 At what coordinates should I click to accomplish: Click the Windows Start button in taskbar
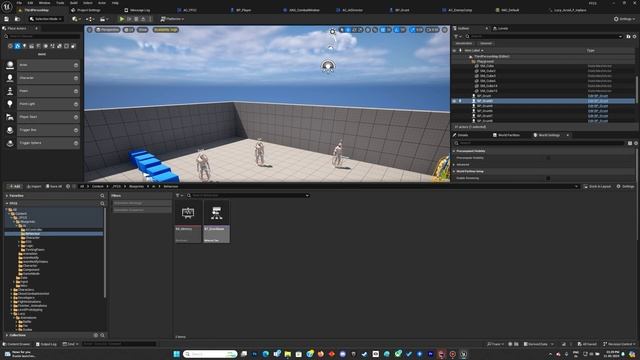point(177,354)
